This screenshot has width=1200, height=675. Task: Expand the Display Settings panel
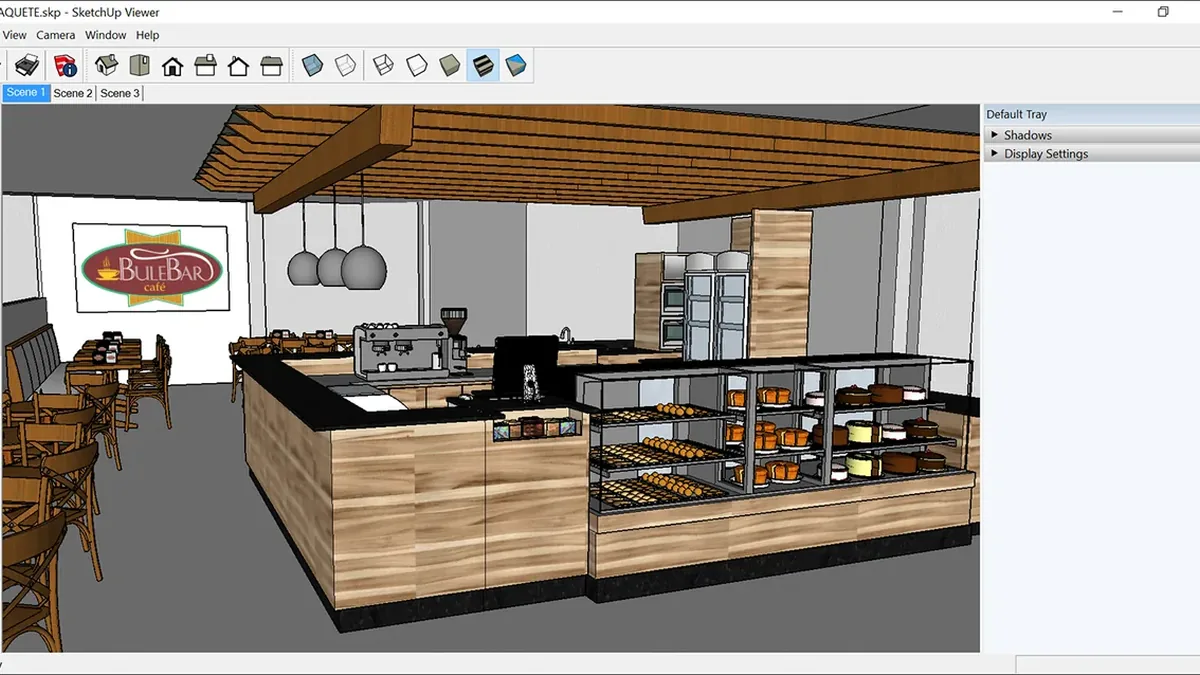coord(1092,154)
